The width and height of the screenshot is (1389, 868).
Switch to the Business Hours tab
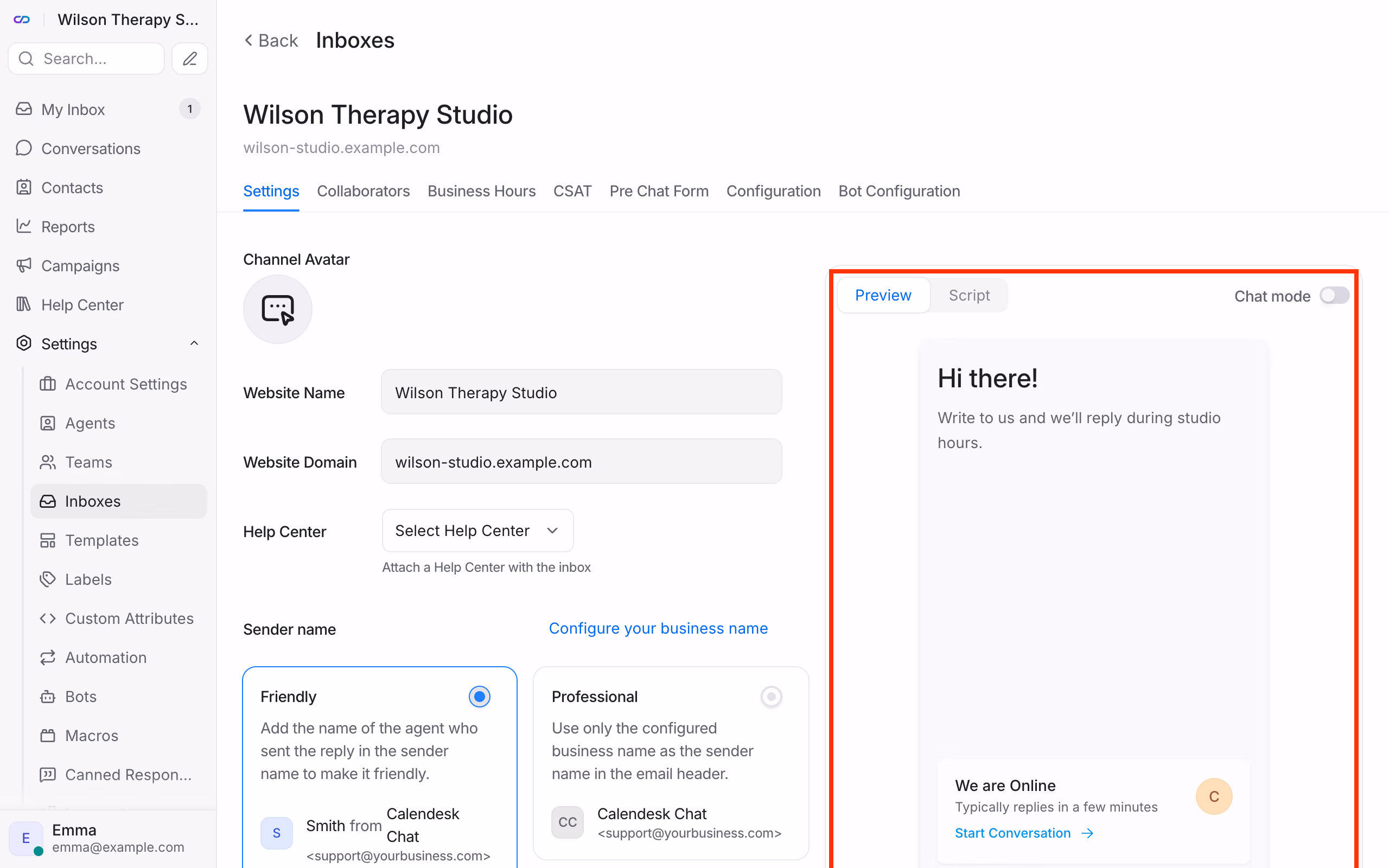point(482,191)
